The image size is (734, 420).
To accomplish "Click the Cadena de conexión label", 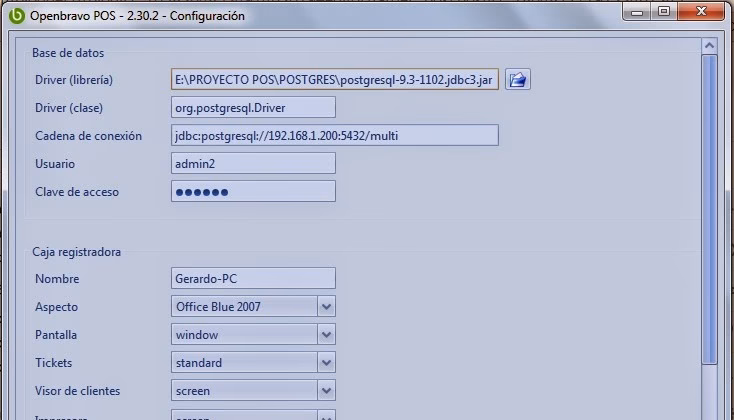I will click(88, 136).
